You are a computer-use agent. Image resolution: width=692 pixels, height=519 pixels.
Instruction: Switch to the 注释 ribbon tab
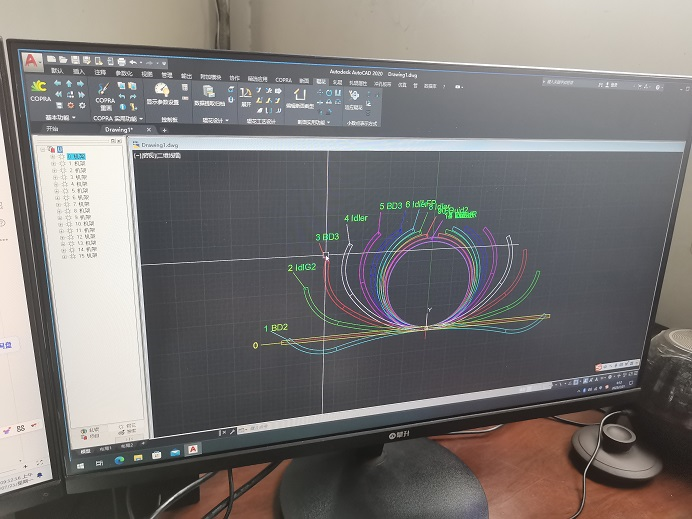click(x=100, y=72)
